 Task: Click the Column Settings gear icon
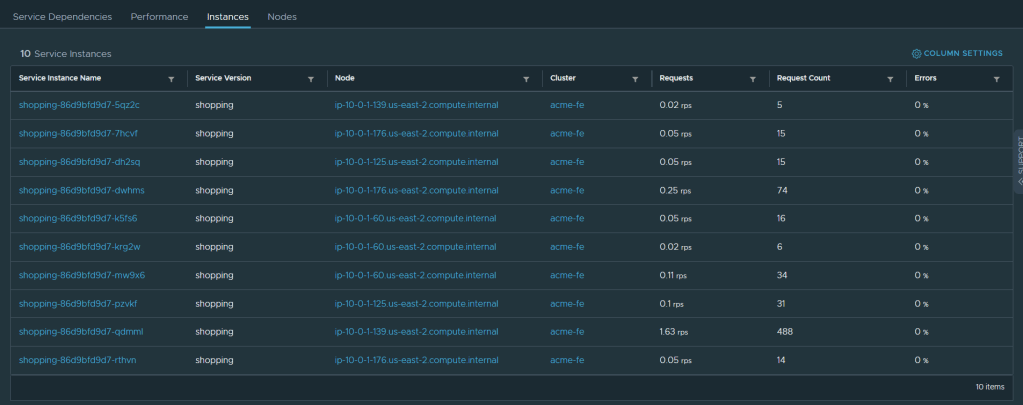coord(916,53)
